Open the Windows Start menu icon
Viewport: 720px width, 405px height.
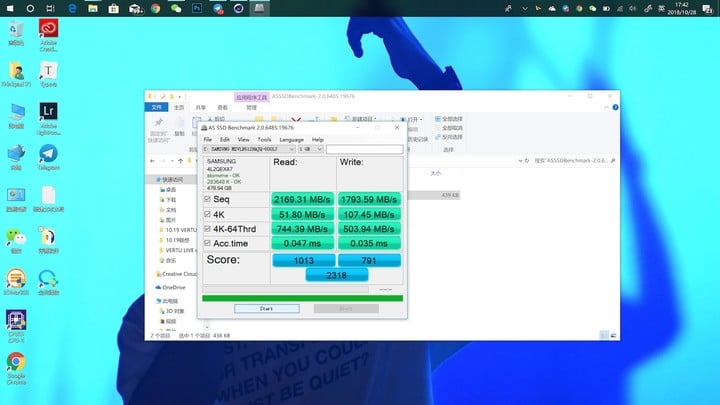point(10,8)
